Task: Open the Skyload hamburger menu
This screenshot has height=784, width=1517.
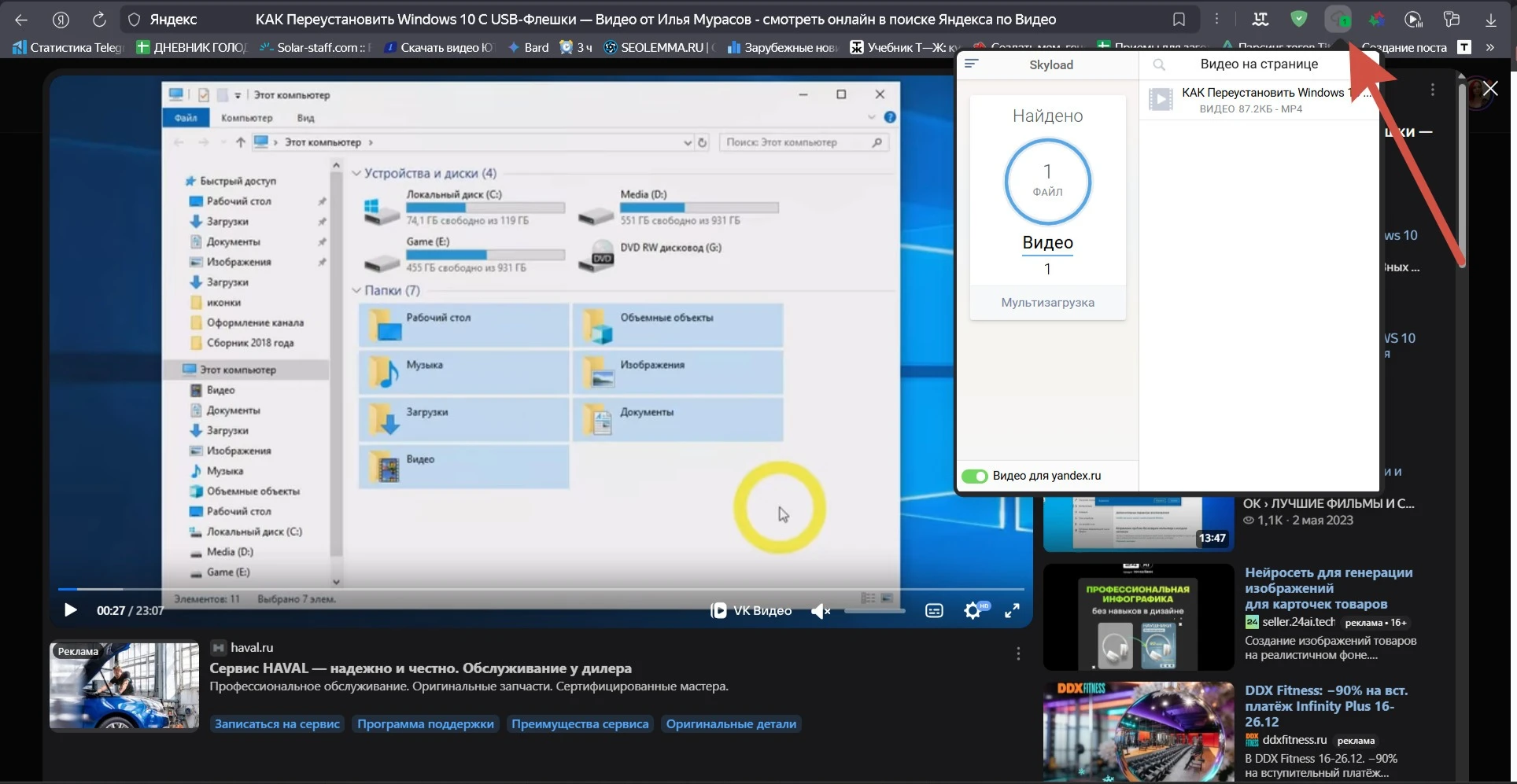Action: point(972,64)
